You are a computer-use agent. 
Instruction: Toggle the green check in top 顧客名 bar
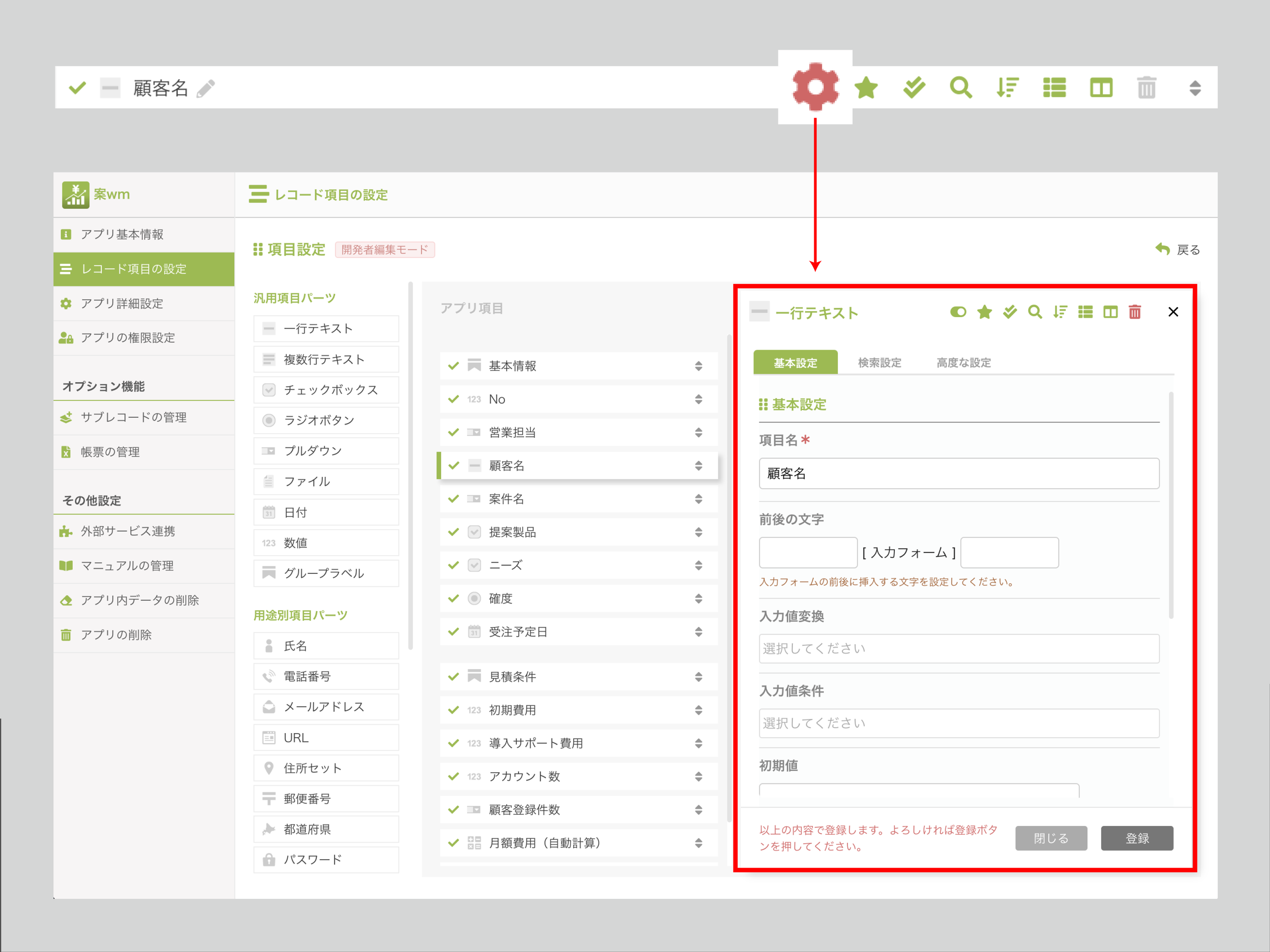click(77, 88)
